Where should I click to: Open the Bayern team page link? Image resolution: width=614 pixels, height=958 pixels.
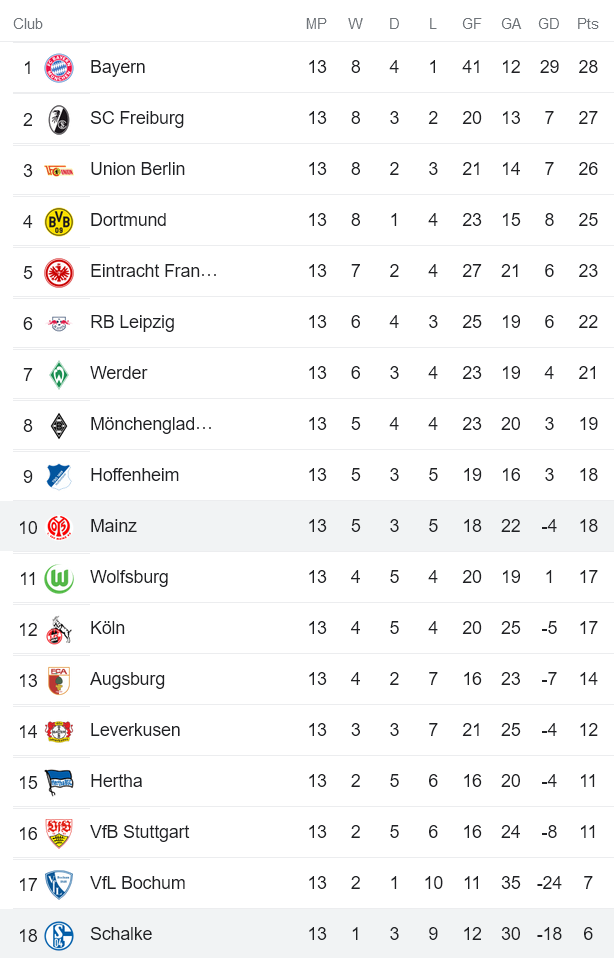(x=120, y=66)
